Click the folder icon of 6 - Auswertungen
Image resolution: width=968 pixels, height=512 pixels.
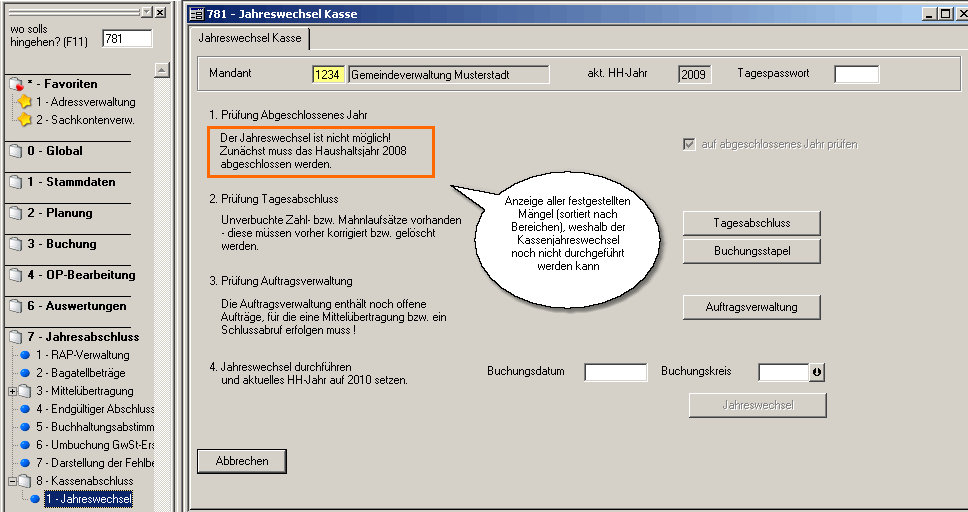pos(15,307)
